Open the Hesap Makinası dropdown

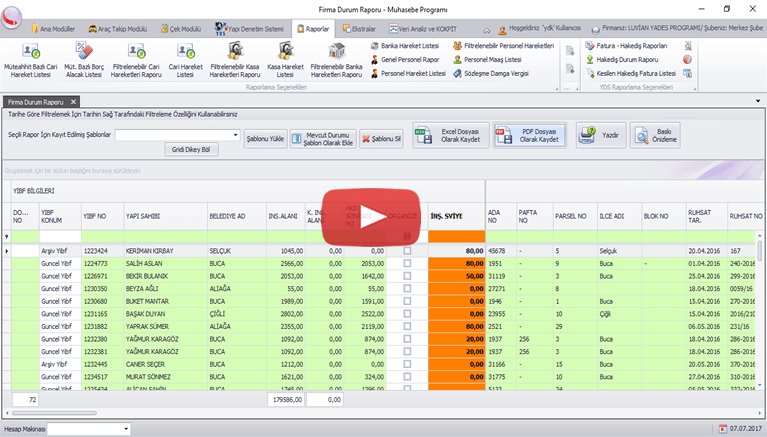click(x=125, y=428)
